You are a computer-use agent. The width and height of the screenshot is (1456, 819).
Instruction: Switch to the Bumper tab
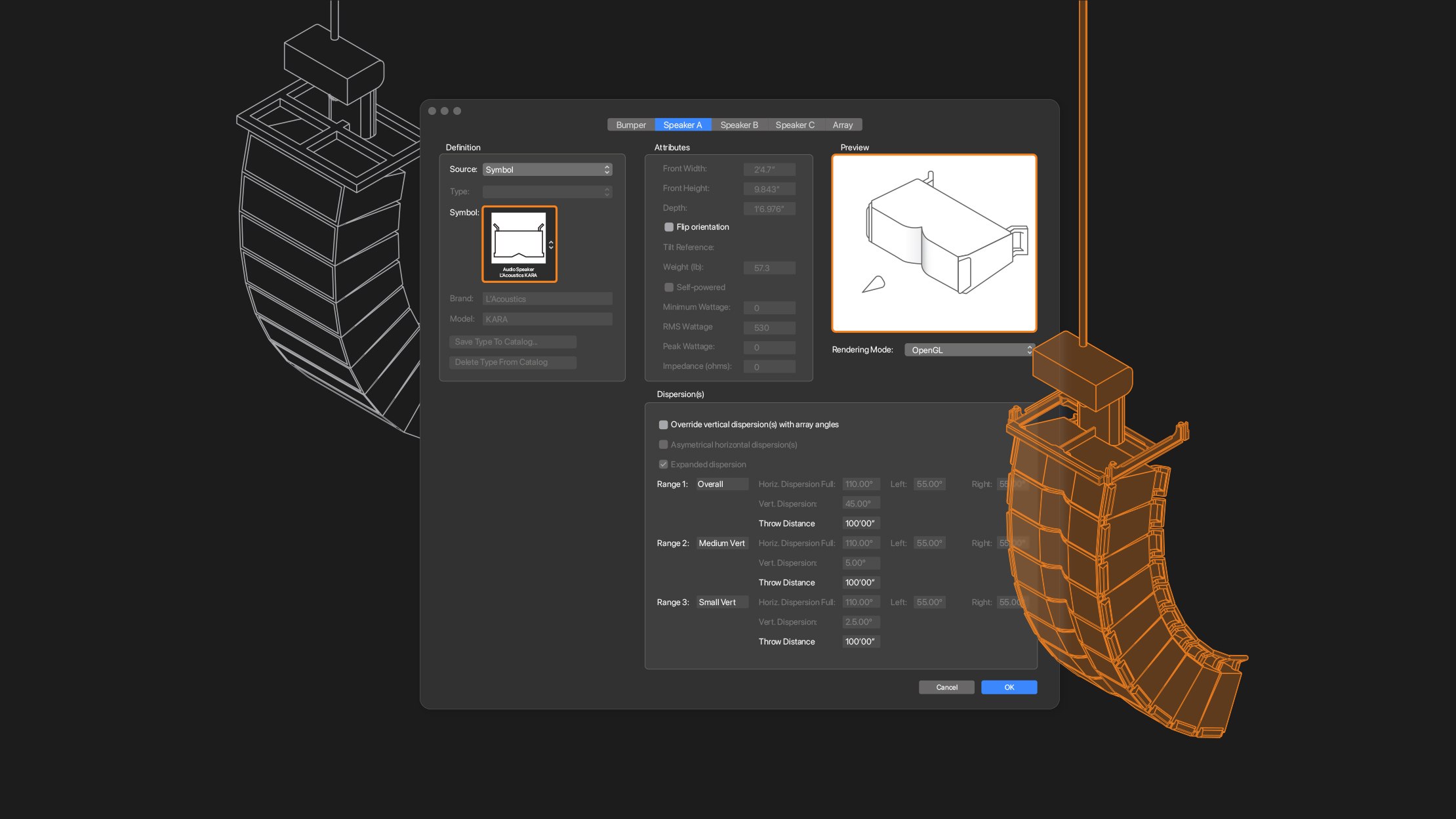(x=631, y=125)
